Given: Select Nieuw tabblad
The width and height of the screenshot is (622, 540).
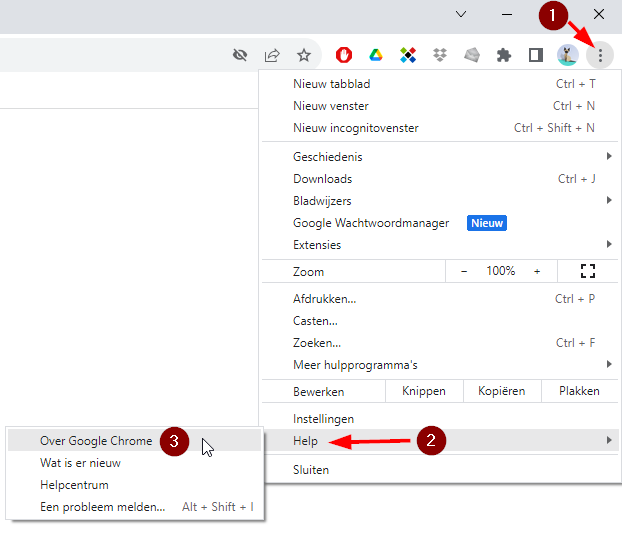Looking at the screenshot, I should 440,84.
